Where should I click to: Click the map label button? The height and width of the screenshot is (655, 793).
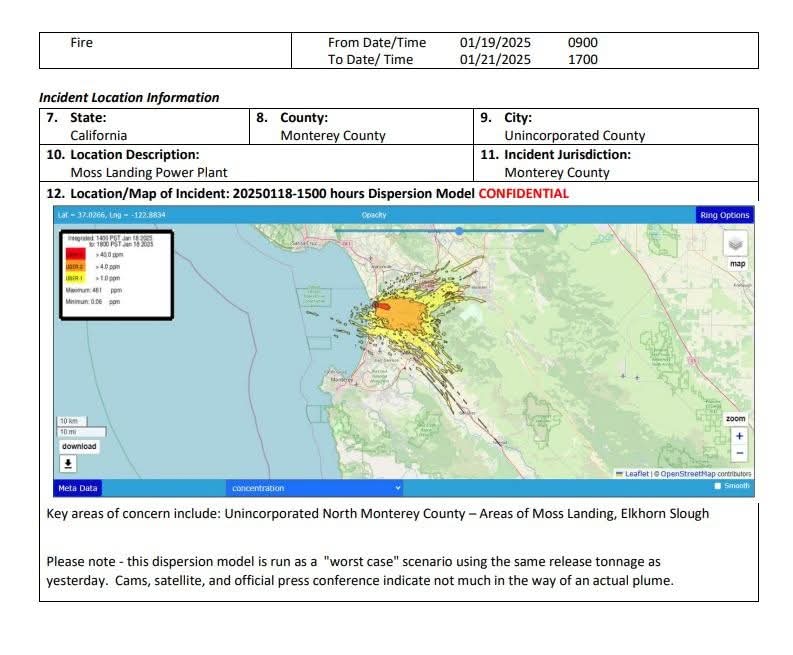tap(737, 263)
